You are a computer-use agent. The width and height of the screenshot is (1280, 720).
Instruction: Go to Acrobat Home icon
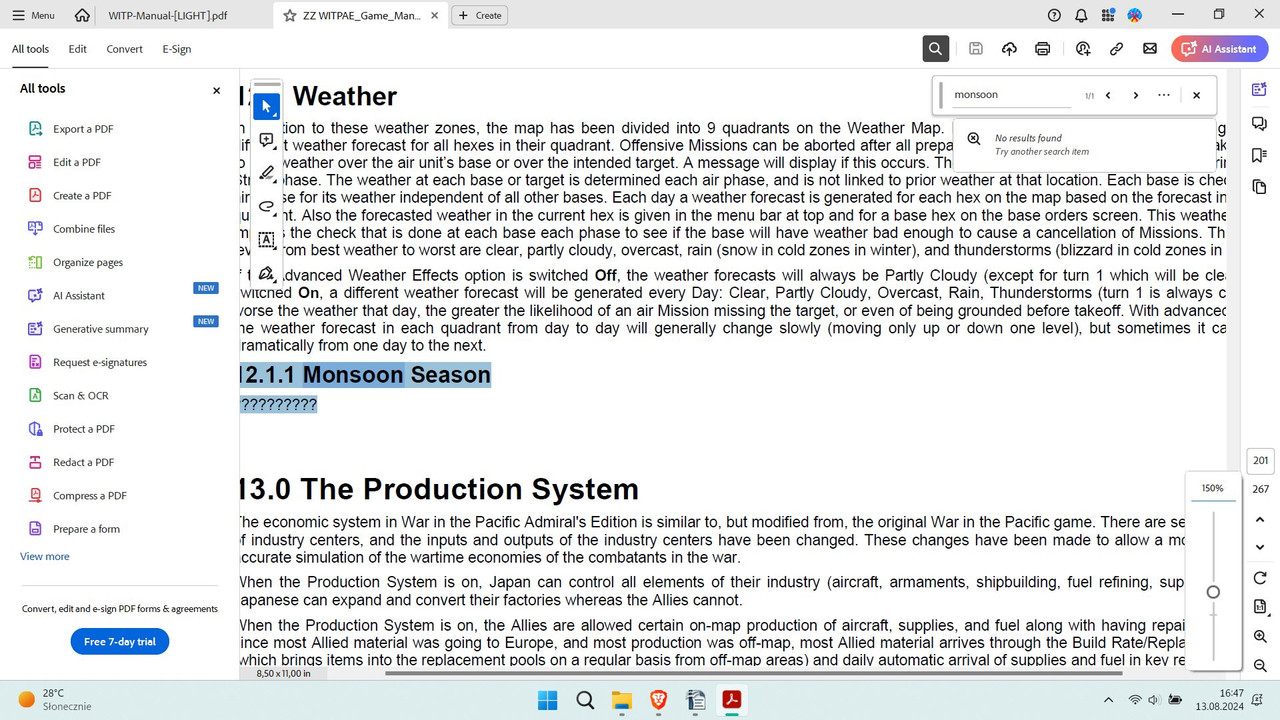click(82, 15)
